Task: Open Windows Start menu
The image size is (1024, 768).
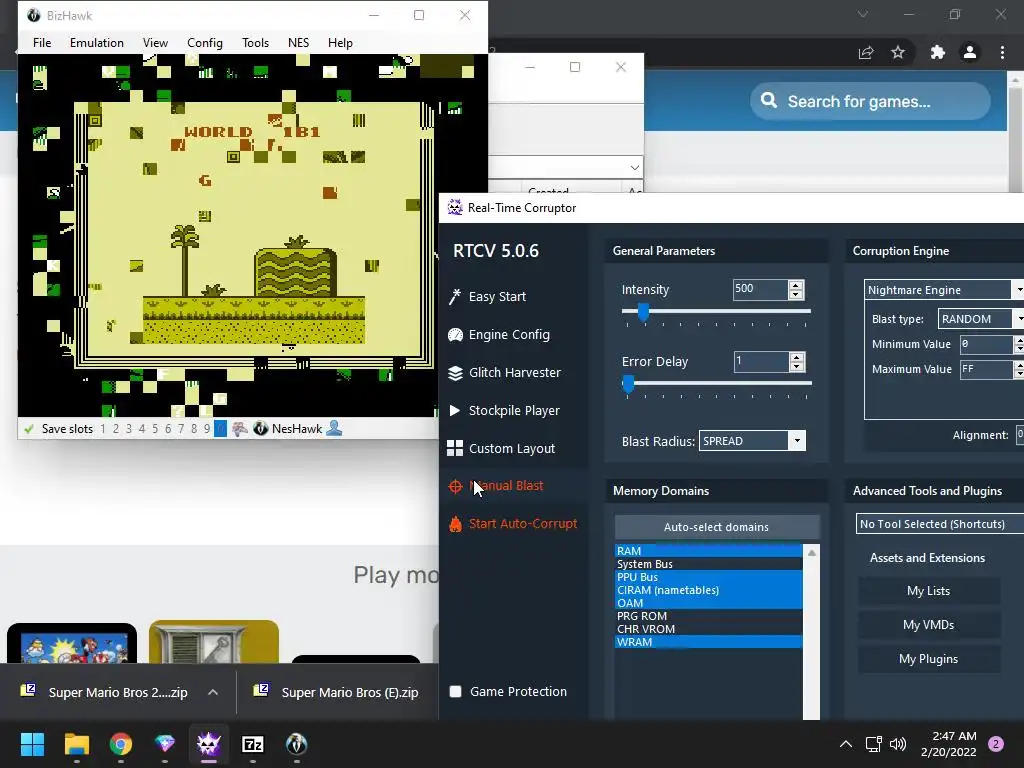Action: coord(32,744)
